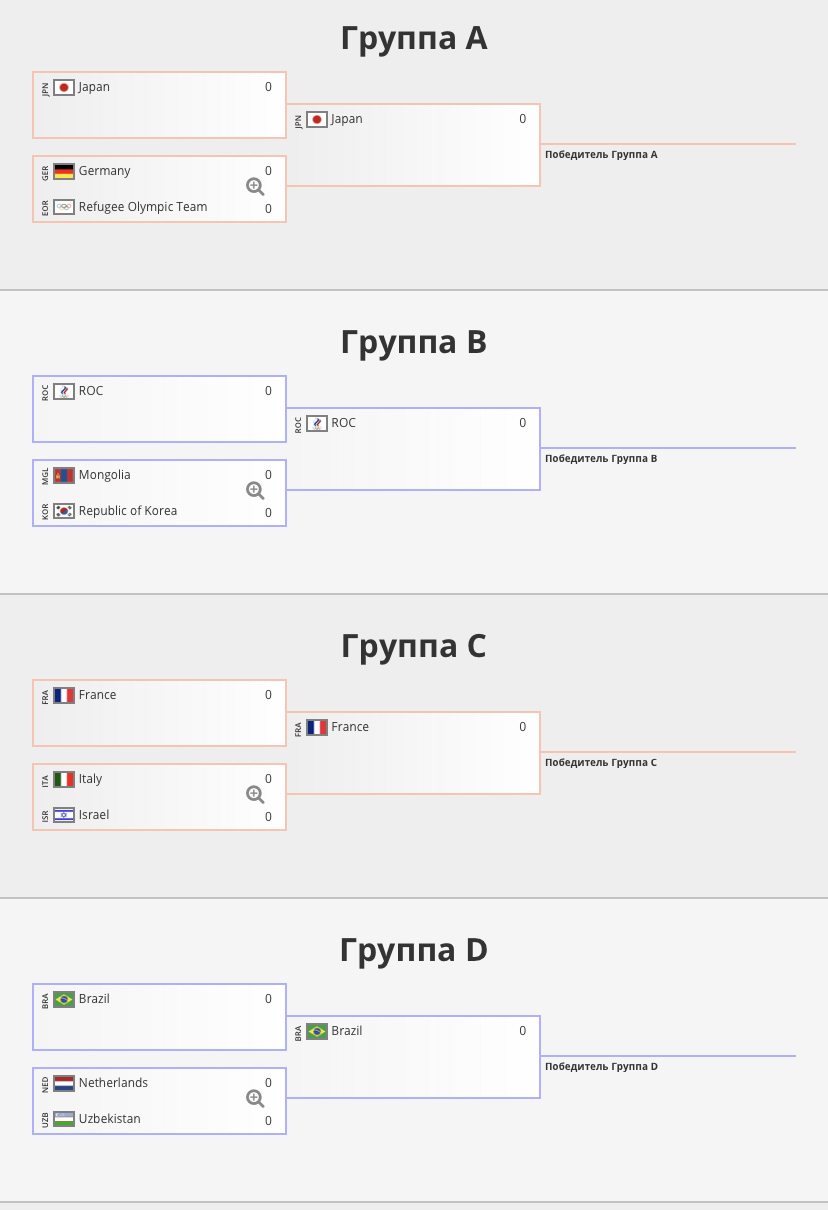Zoom into the Italy vs Israel match

(x=255, y=795)
